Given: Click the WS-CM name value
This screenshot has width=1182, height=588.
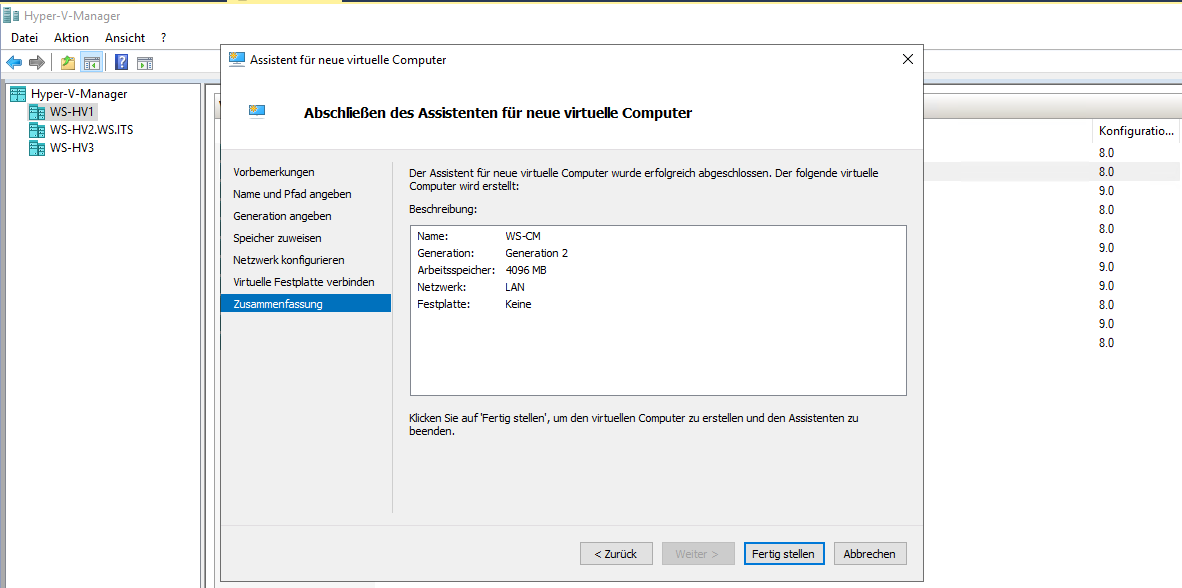Looking at the screenshot, I should point(523,236).
